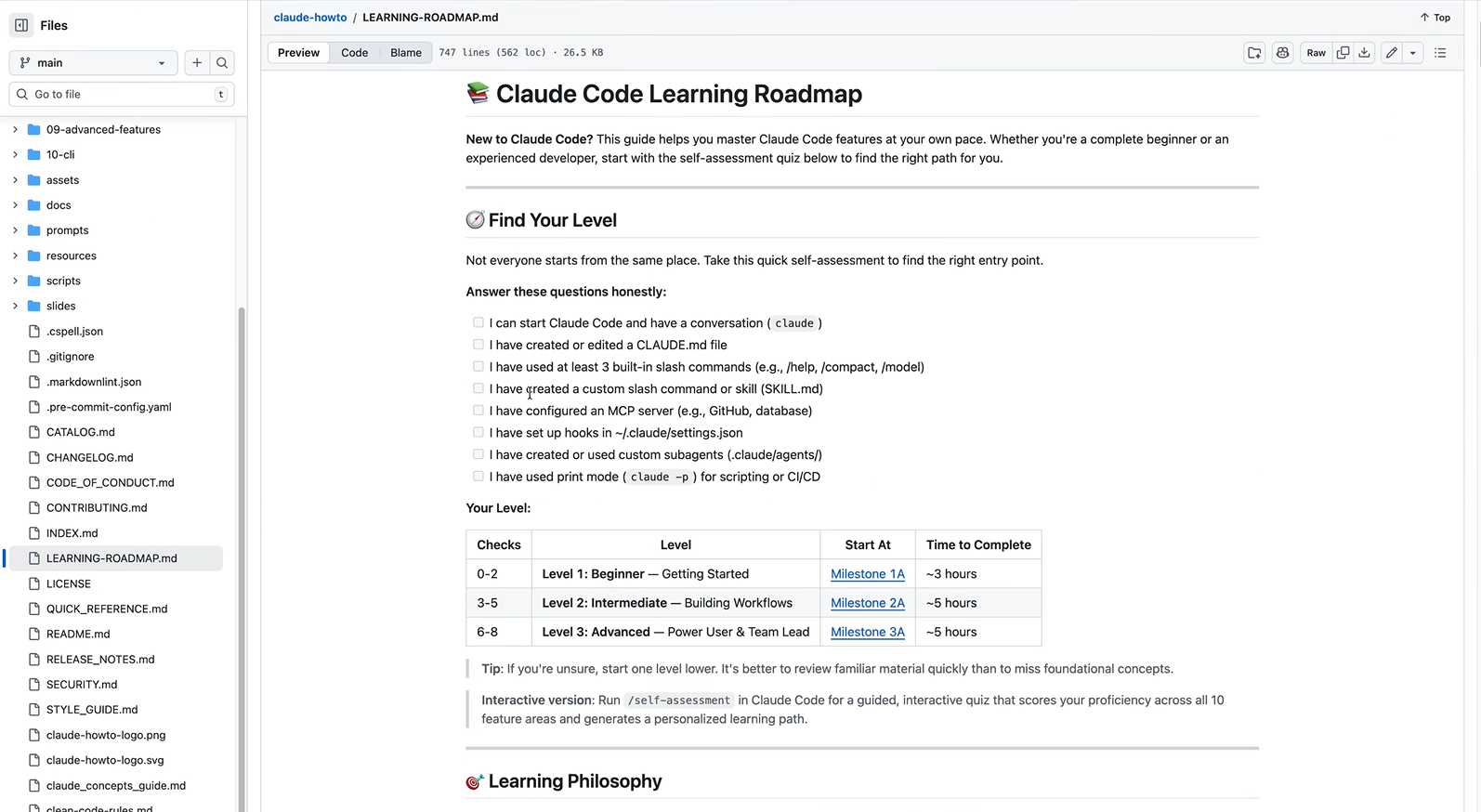Image resolution: width=1481 pixels, height=812 pixels.
Task: Expand the resources folder chevron
Action: (15, 255)
